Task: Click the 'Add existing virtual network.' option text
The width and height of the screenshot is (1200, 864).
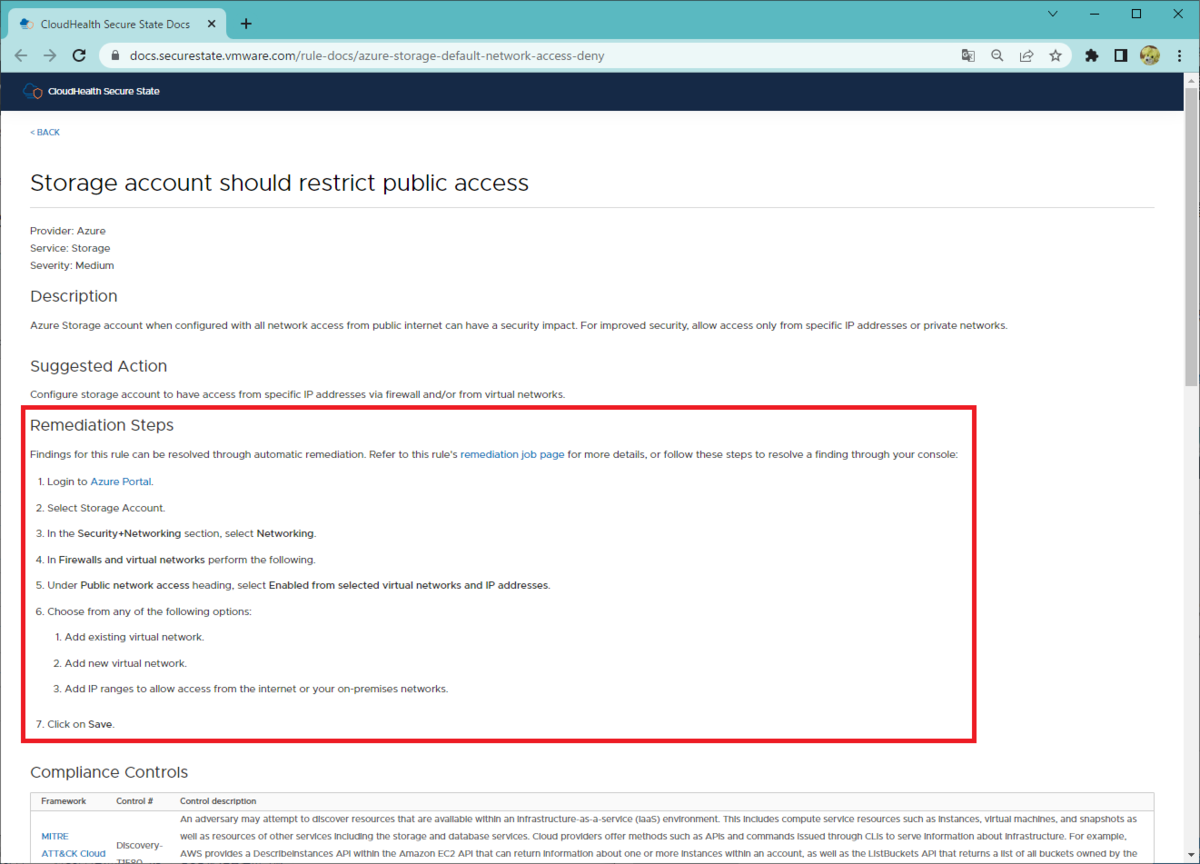Action: click(134, 637)
